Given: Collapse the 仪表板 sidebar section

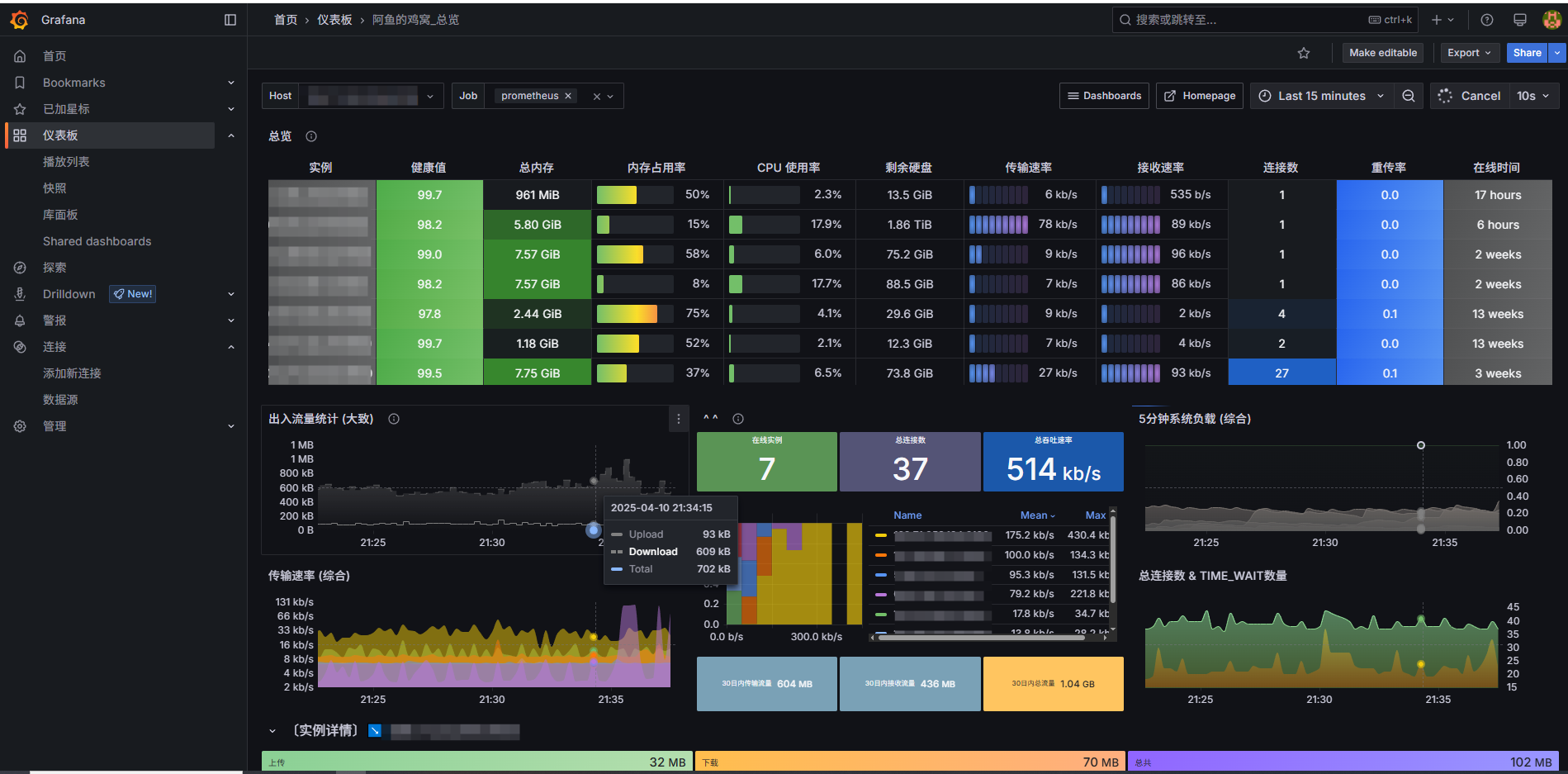Looking at the screenshot, I should pyautogui.click(x=231, y=135).
